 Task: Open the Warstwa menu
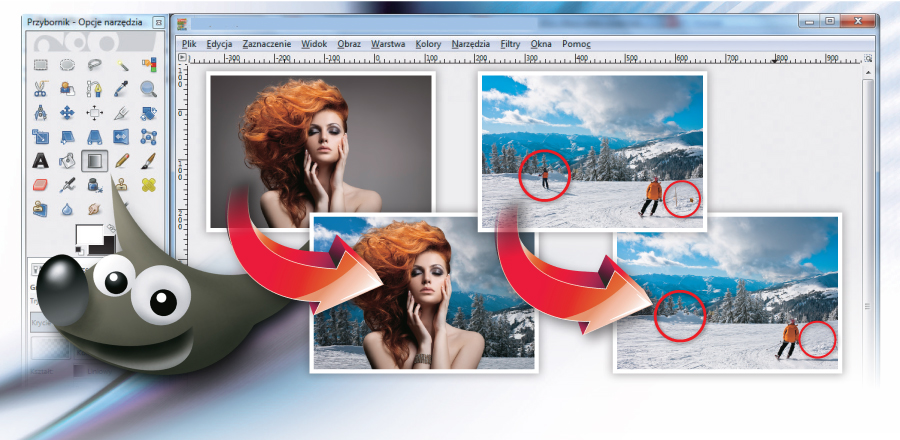tap(387, 44)
